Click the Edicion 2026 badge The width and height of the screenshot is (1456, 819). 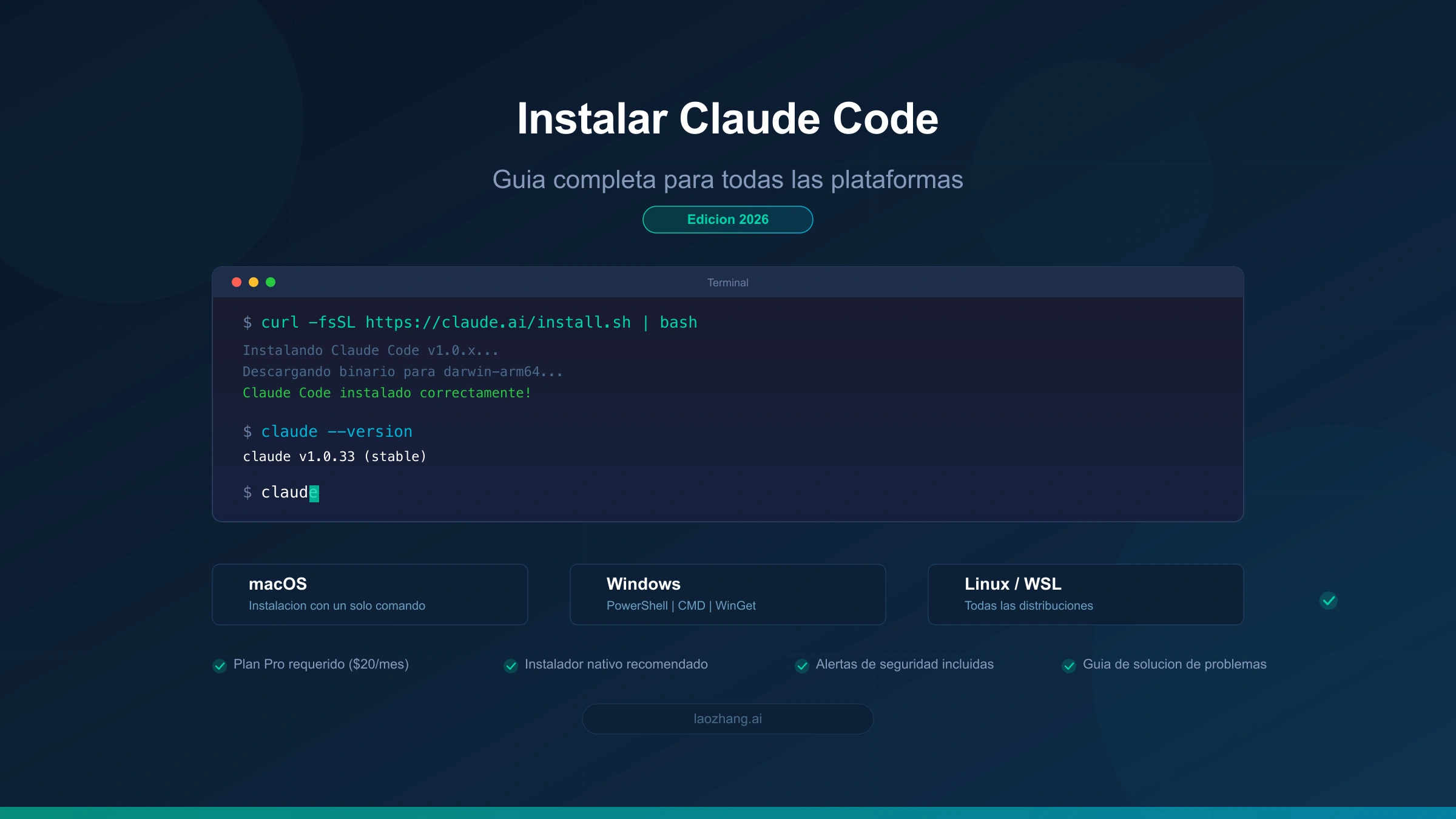point(728,220)
